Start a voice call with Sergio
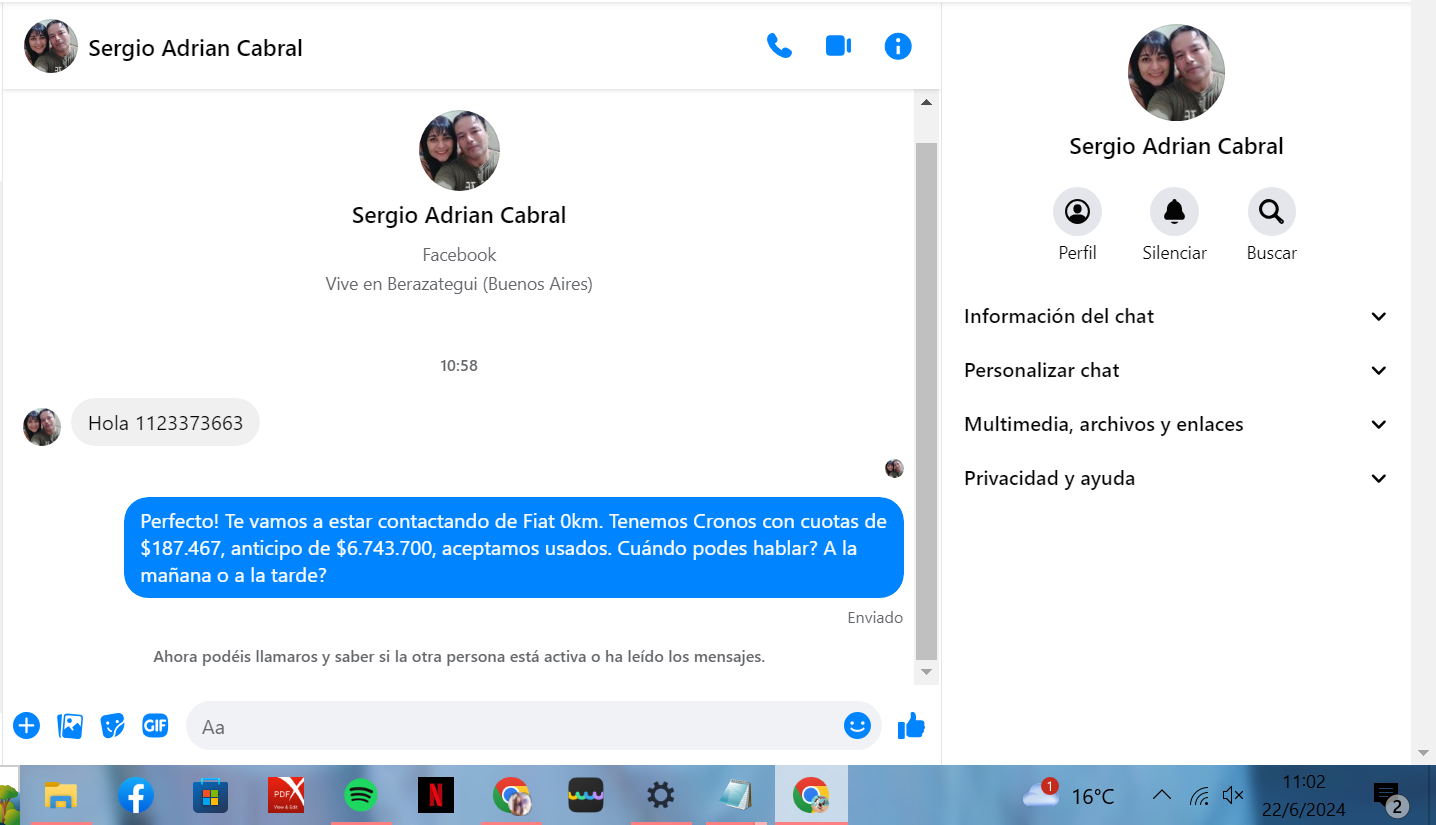1436x825 pixels. 779,46
